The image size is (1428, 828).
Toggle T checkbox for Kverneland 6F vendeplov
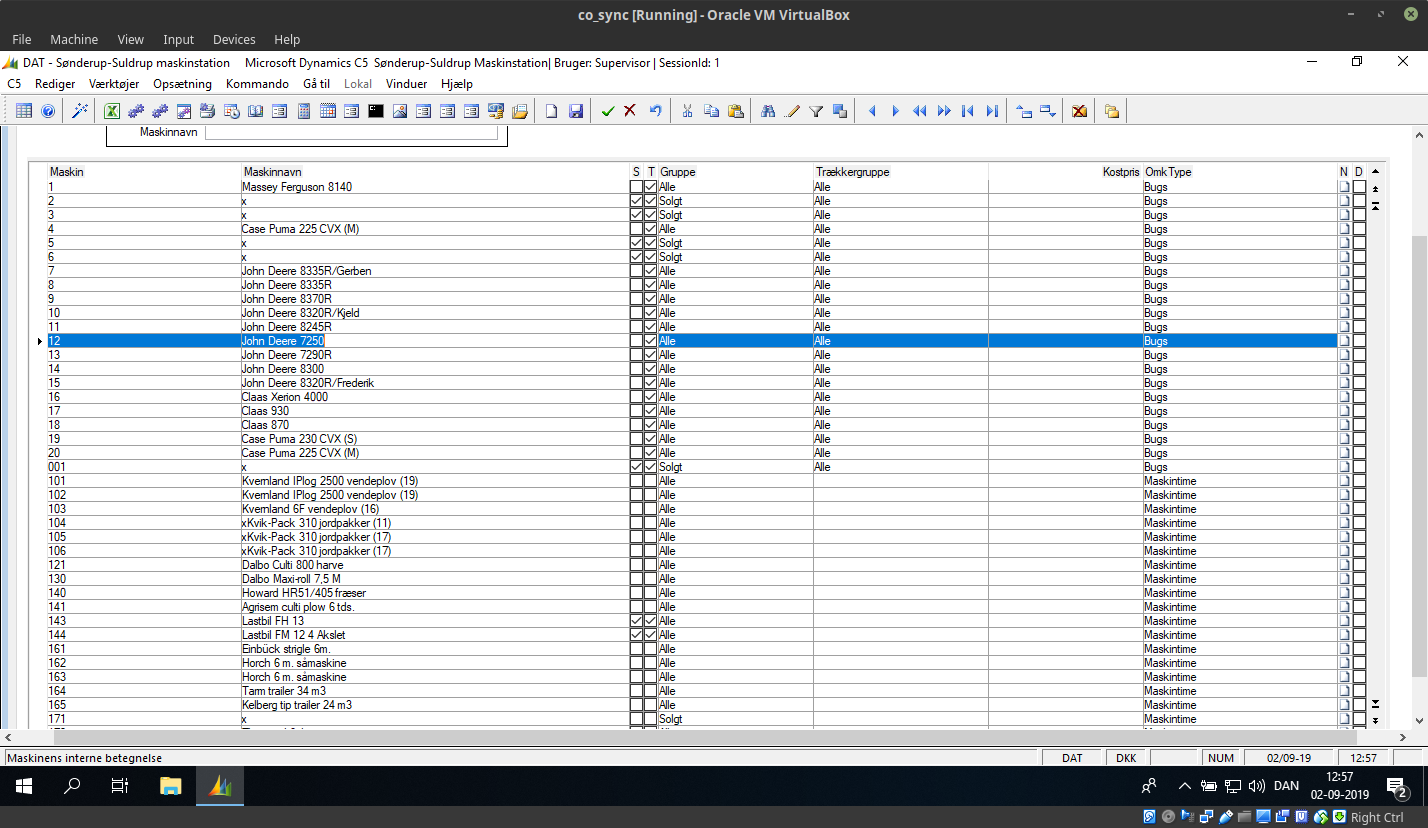click(x=651, y=509)
